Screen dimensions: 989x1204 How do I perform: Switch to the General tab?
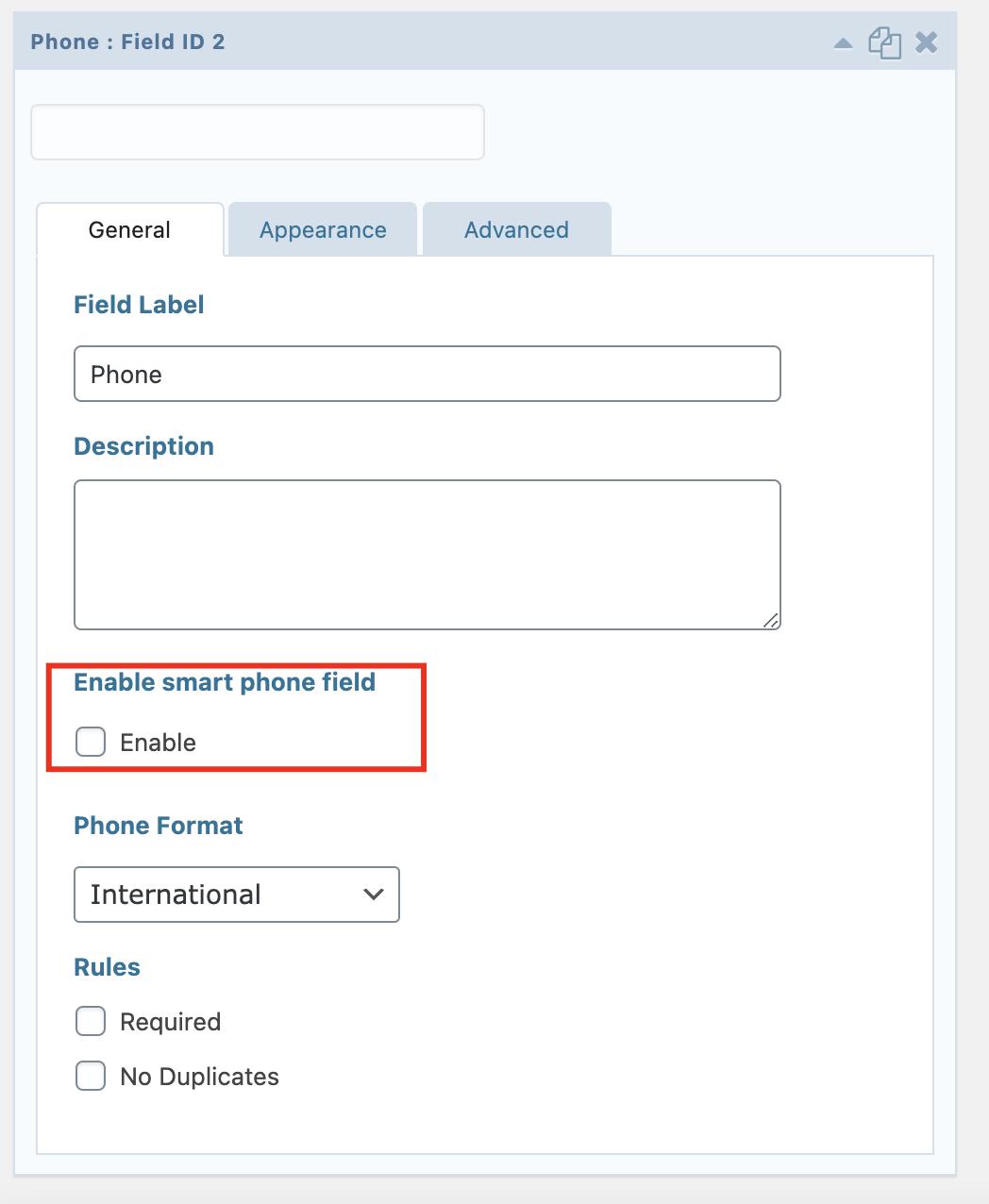click(x=129, y=230)
